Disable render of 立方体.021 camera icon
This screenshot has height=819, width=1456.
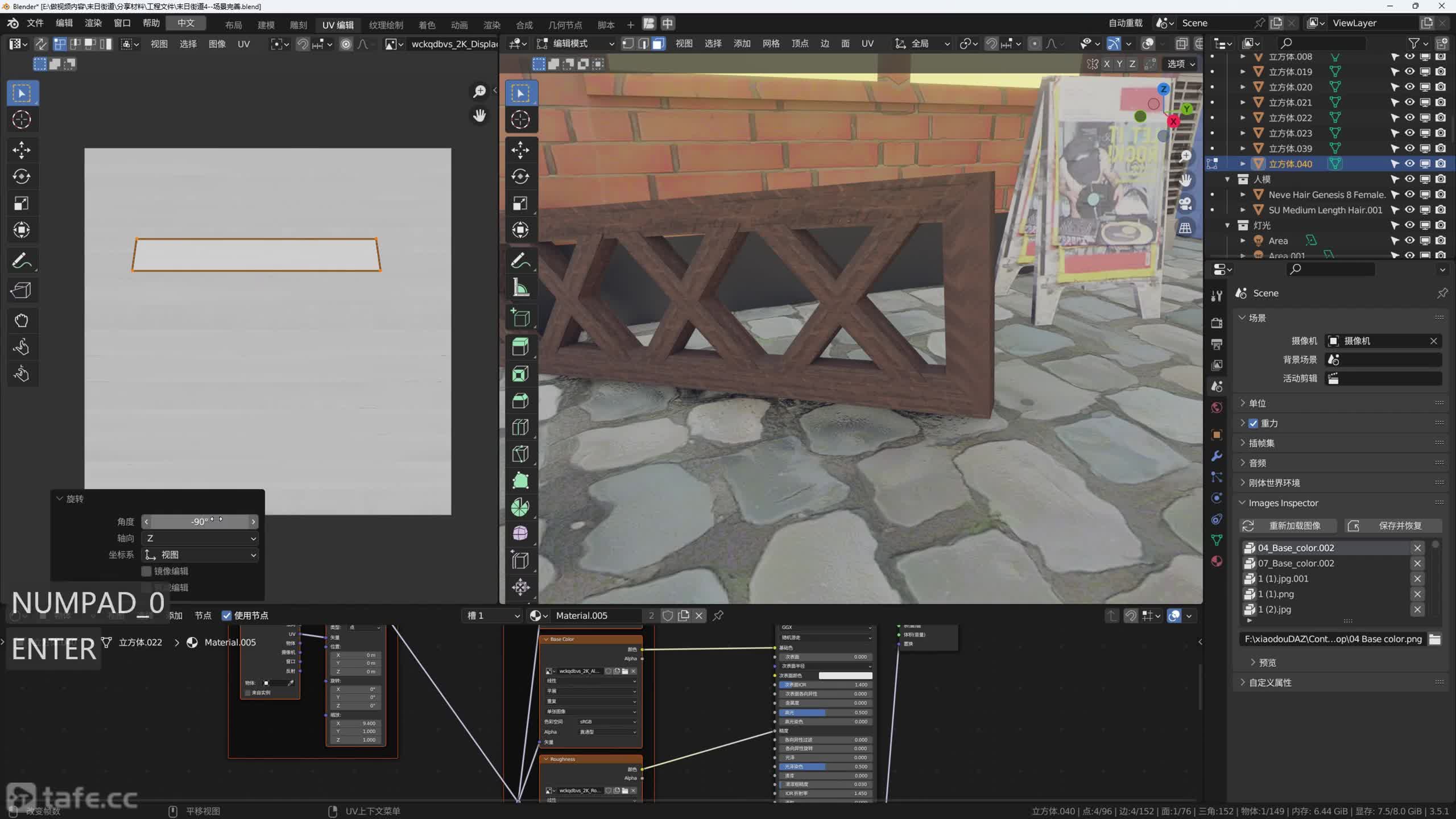coord(1441,102)
